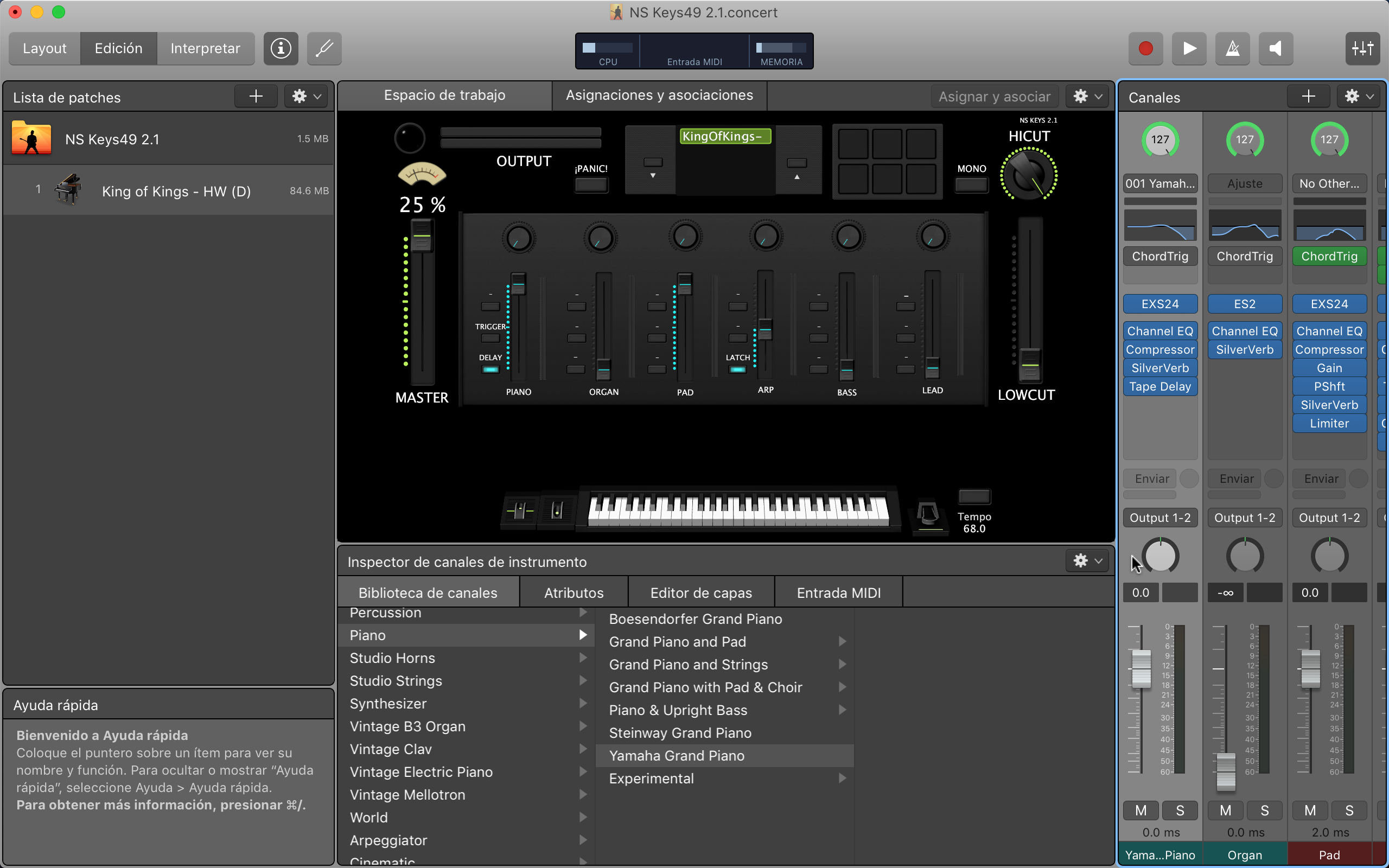Switch to Layout mode
The height and width of the screenshot is (868, 1389).
tap(45, 48)
